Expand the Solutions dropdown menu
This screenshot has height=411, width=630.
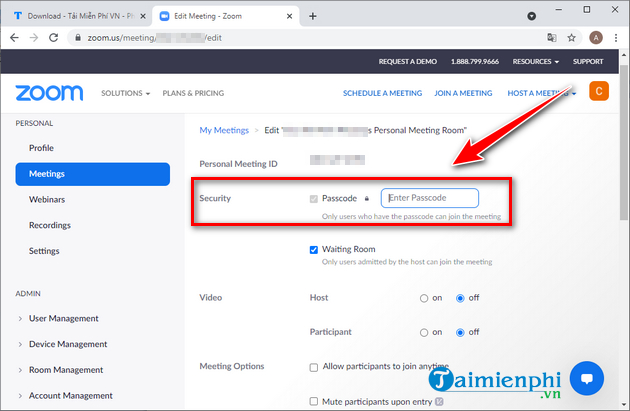[125, 93]
